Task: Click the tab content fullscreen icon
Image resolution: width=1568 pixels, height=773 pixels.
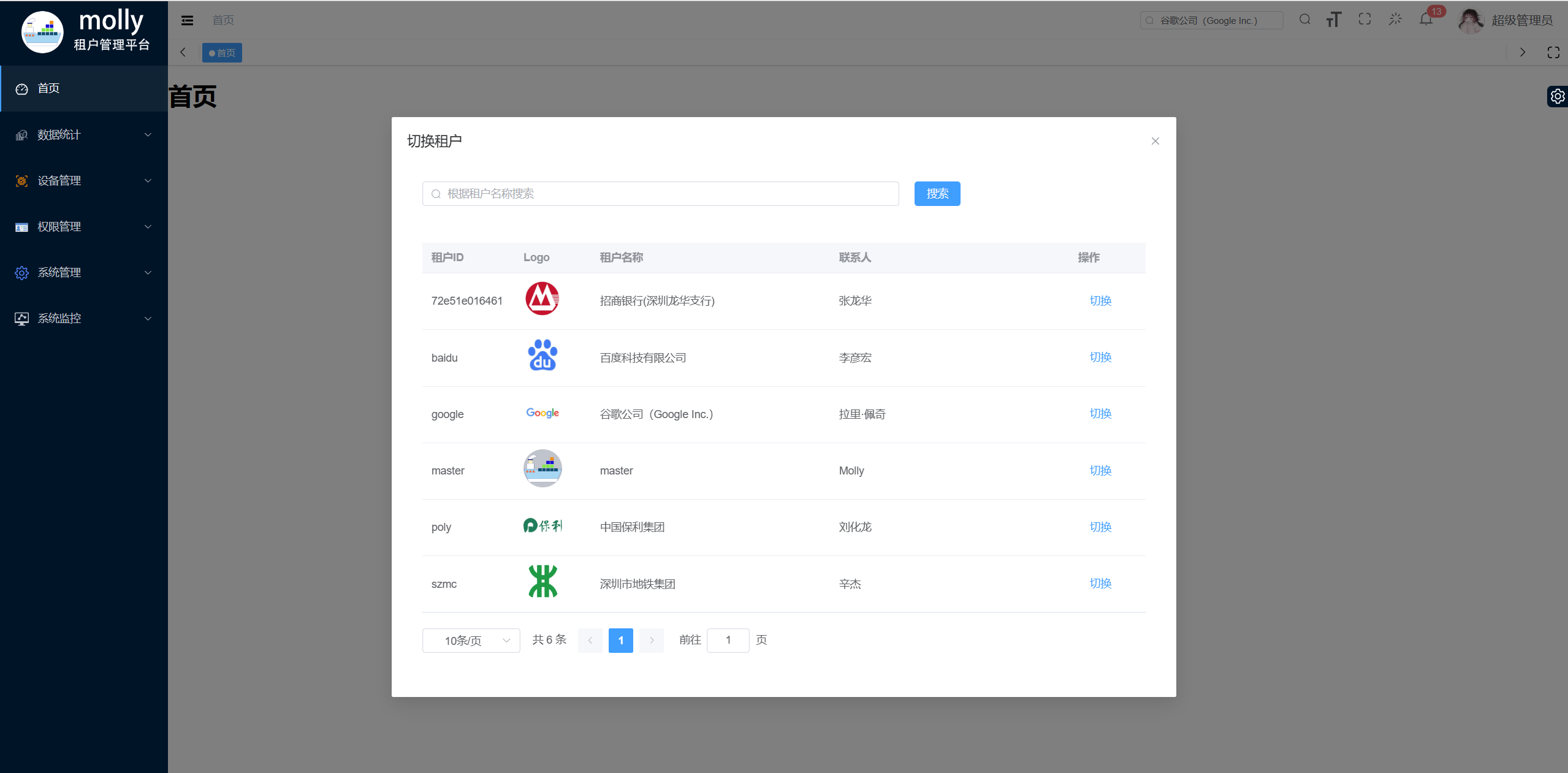Action: (1553, 53)
